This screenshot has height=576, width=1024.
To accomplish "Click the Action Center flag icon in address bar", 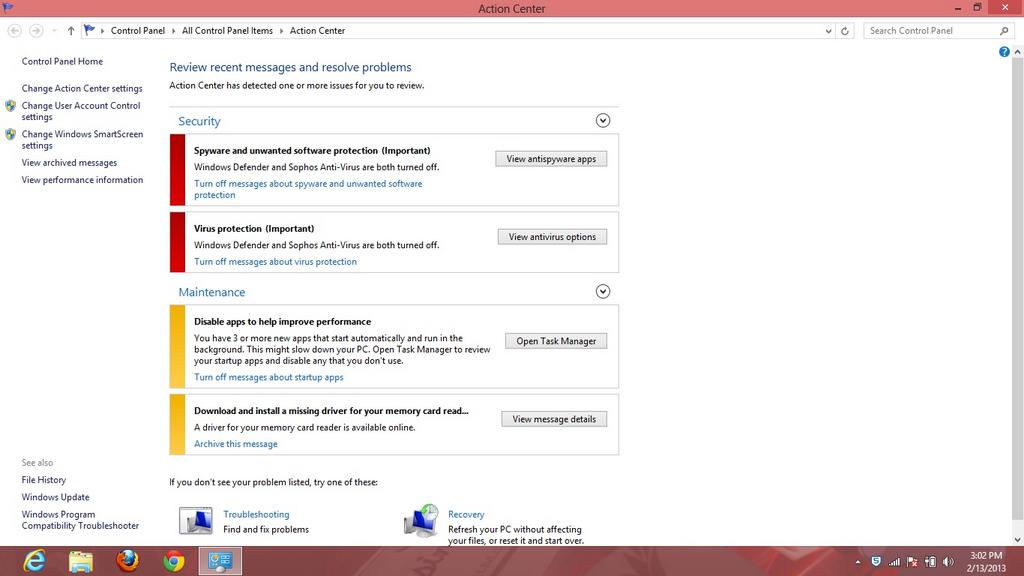I will (89, 30).
